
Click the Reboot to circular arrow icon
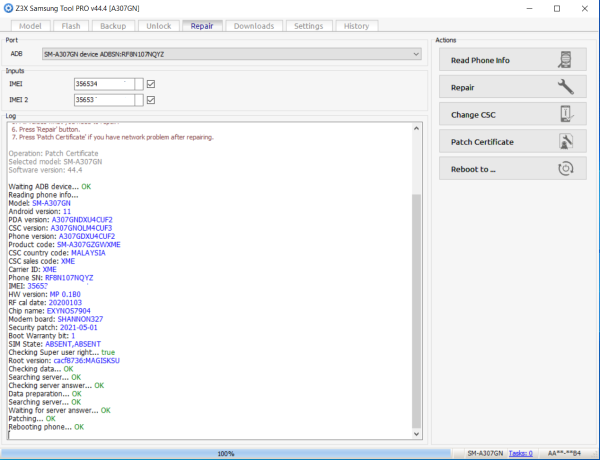[566, 168]
